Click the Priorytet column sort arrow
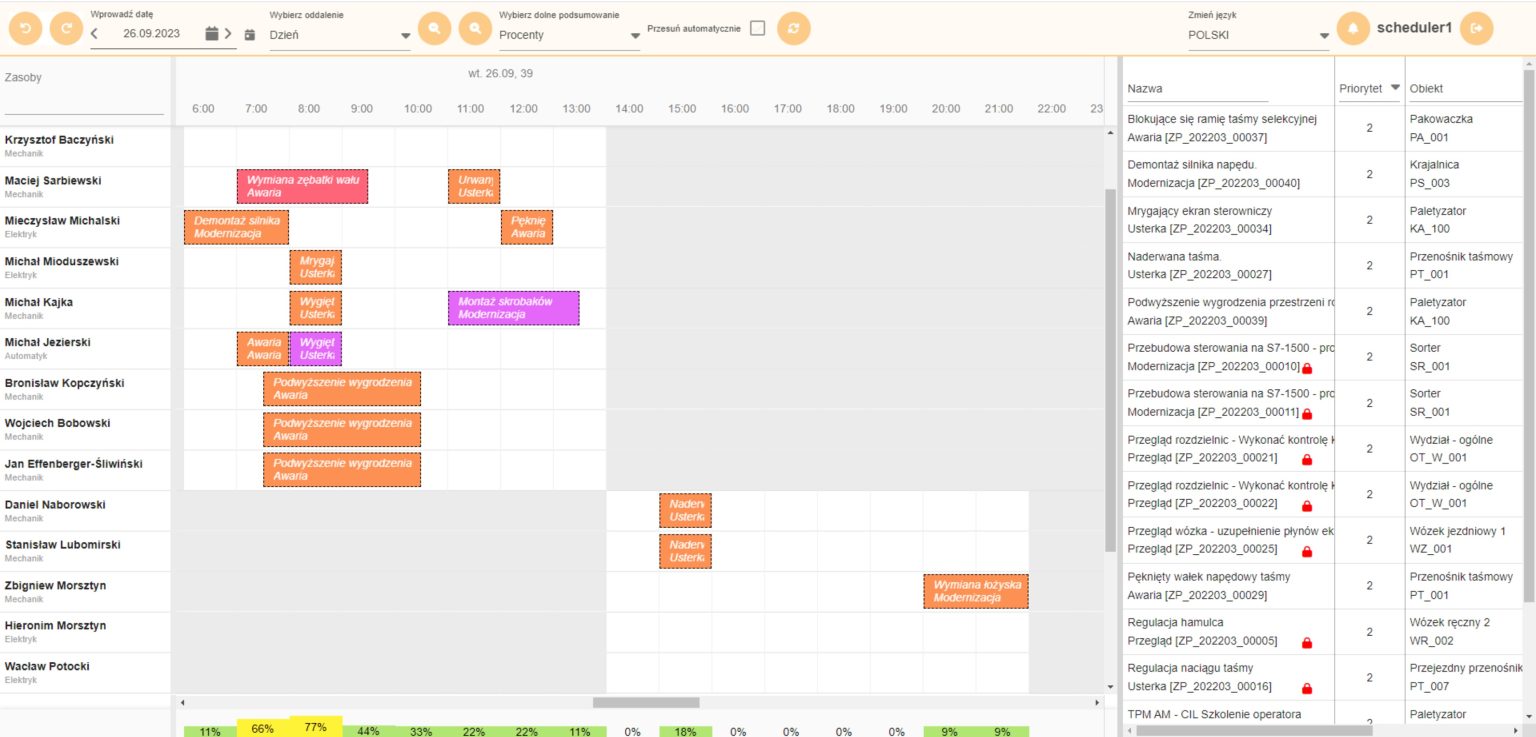Screen dimensions: 1536x737 [1396, 88]
